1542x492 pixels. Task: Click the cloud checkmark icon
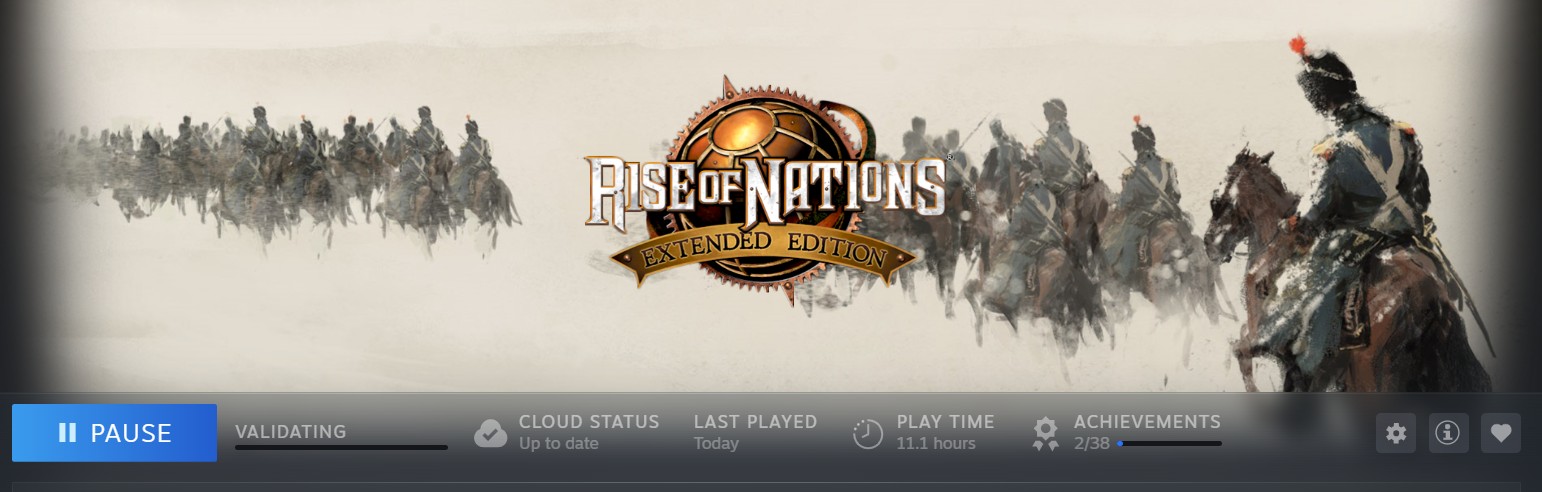coord(490,433)
